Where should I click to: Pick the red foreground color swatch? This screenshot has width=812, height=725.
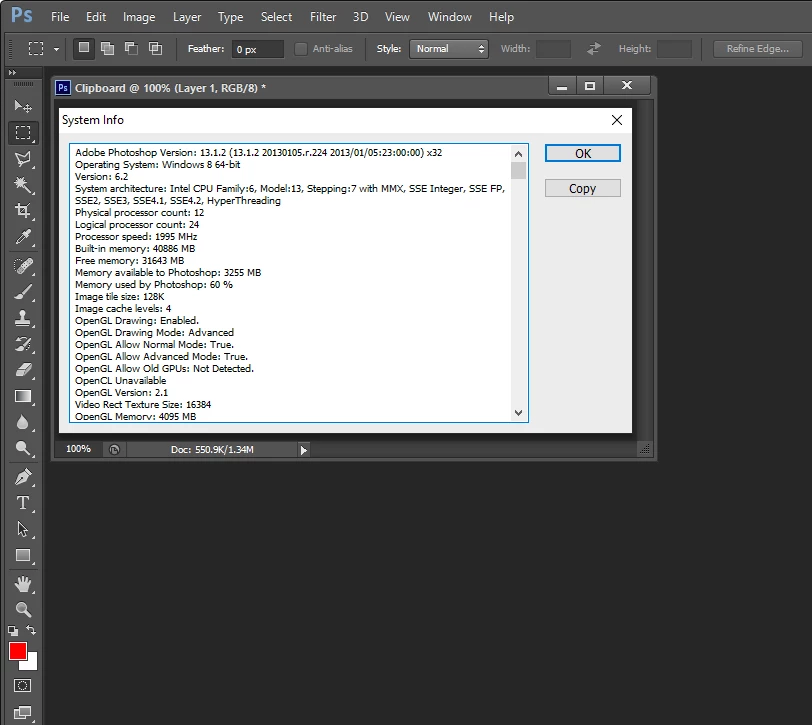16,649
